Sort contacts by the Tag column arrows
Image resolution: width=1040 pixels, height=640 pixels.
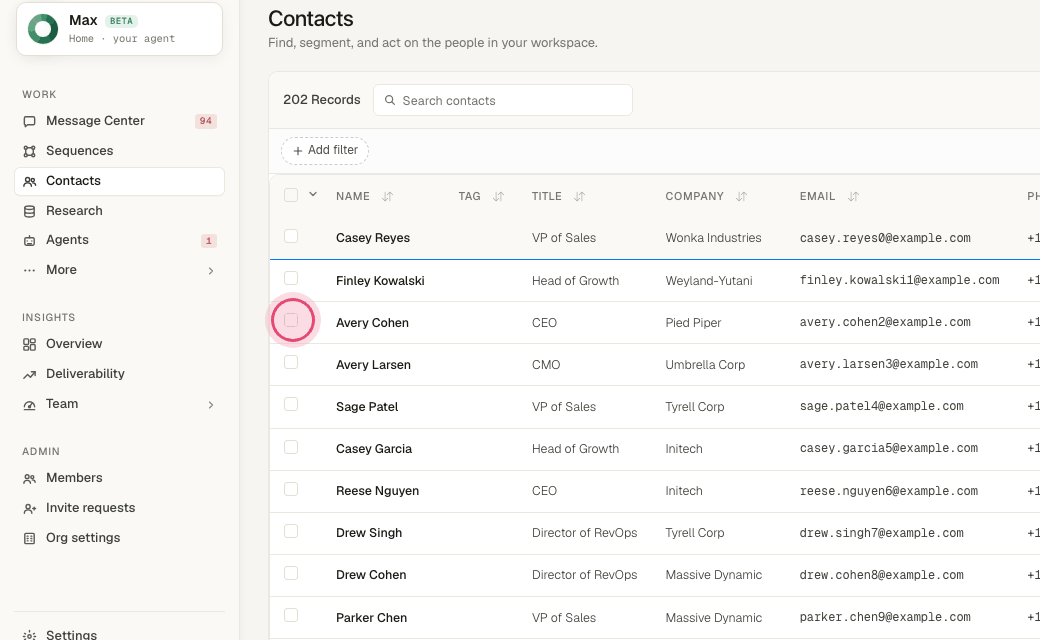pyautogui.click(x=498, y=196)
